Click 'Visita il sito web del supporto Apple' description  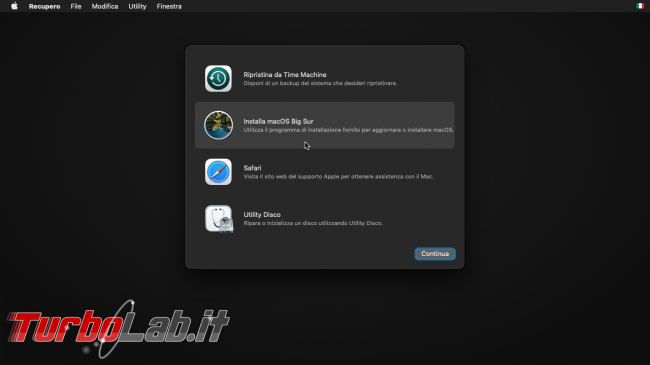point(338,177)
